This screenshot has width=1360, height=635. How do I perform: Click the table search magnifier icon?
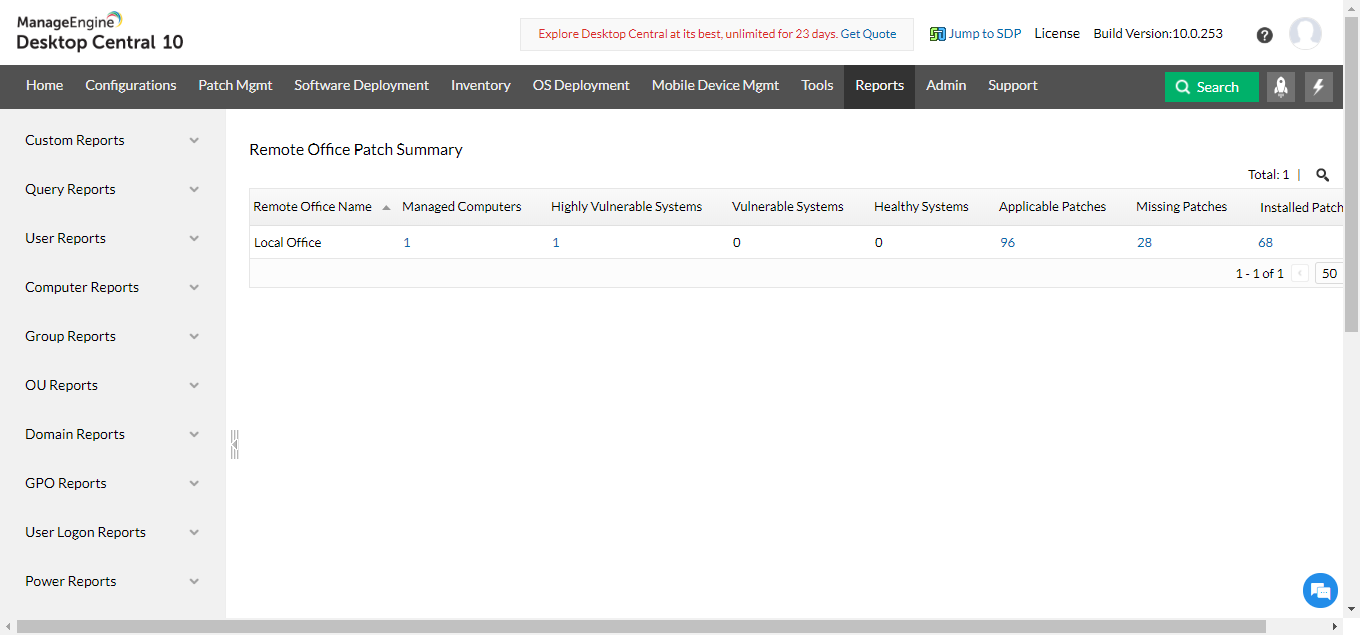(1322, 175)
